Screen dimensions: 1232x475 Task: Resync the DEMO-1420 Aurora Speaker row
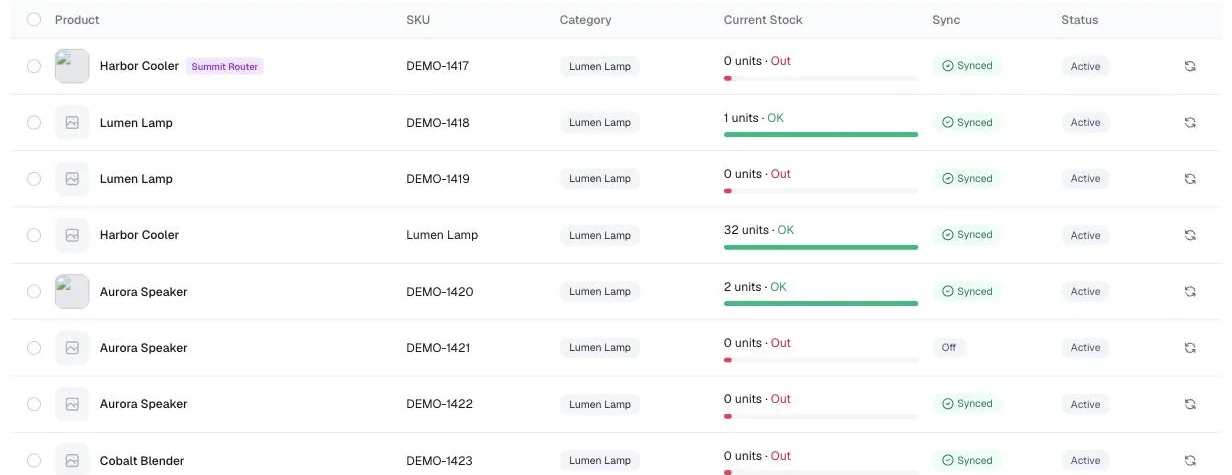(x=1190, y=291)
